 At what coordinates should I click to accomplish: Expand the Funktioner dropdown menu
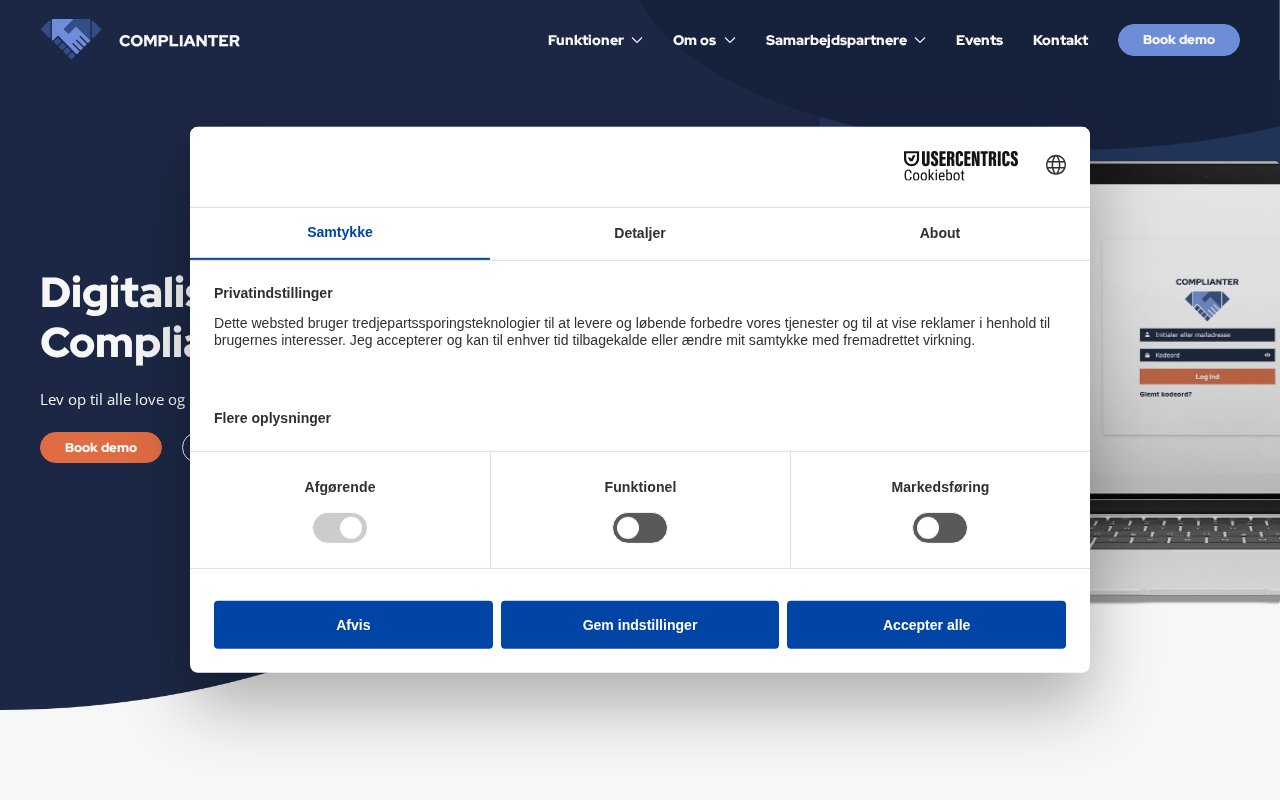(595, 40)
